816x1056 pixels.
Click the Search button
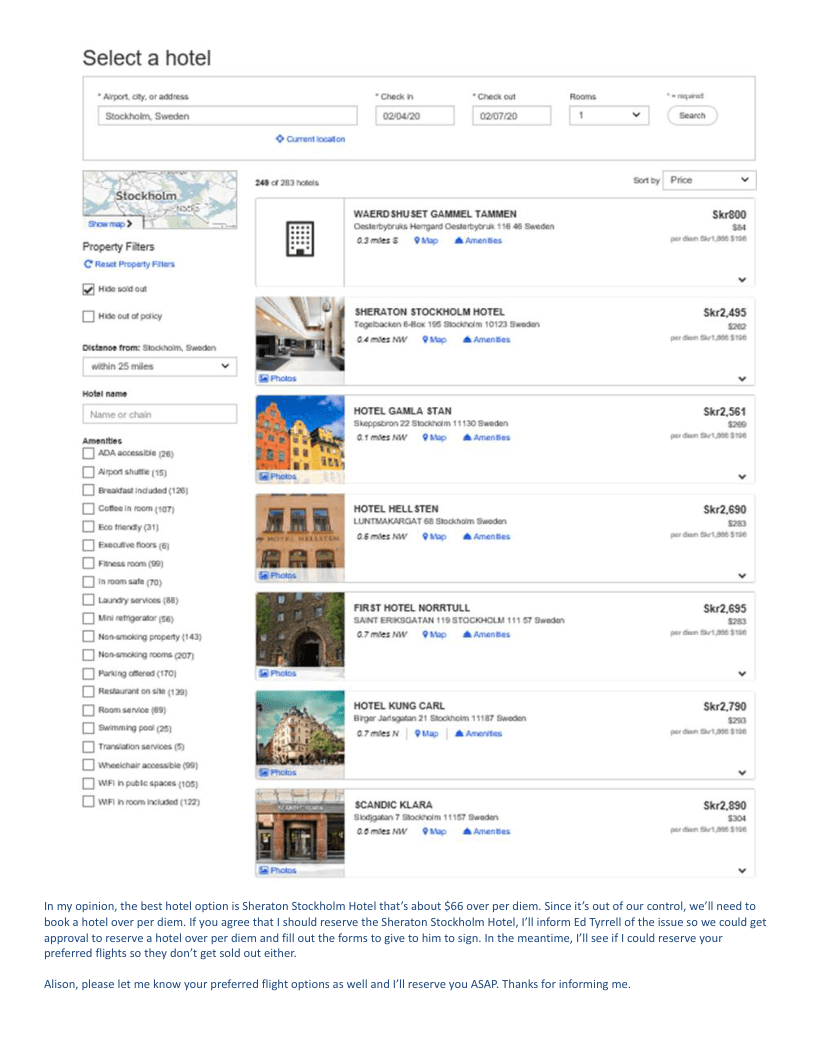pos(691,116)
